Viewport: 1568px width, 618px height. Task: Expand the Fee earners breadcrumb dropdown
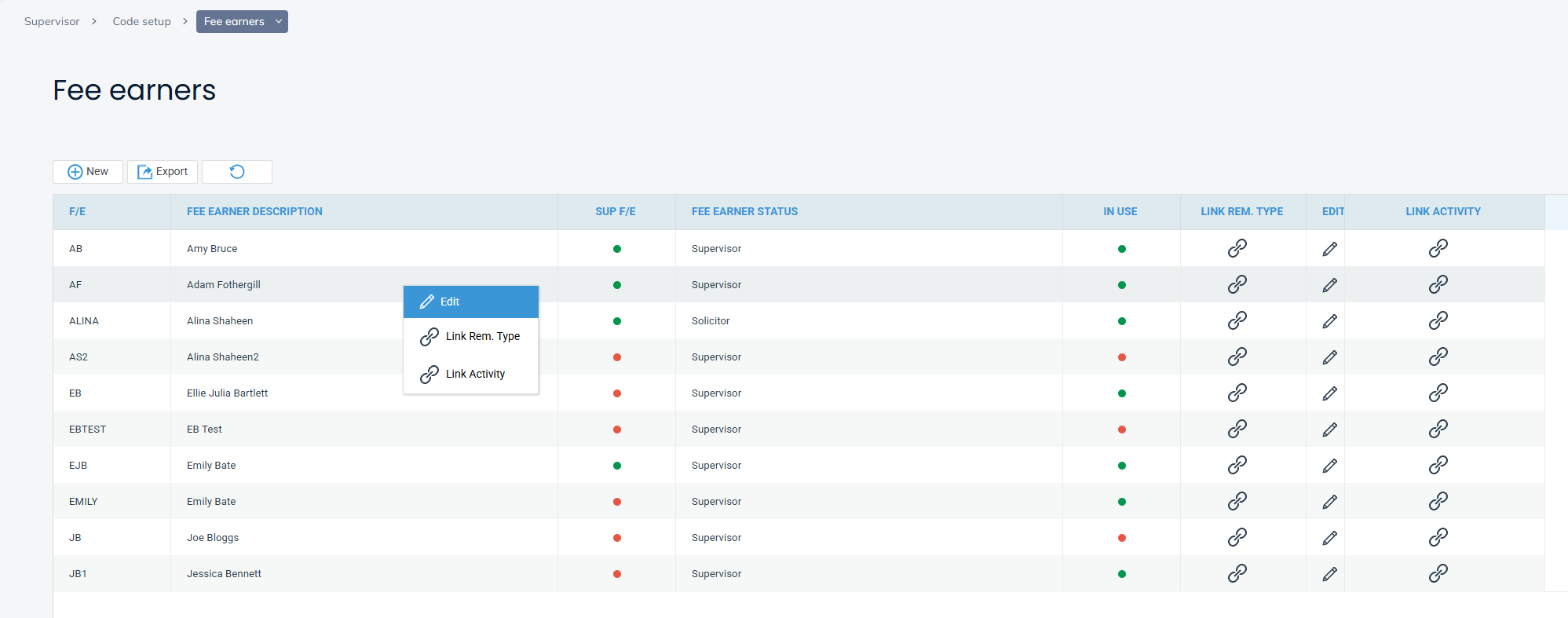click(x=278, y=22)
